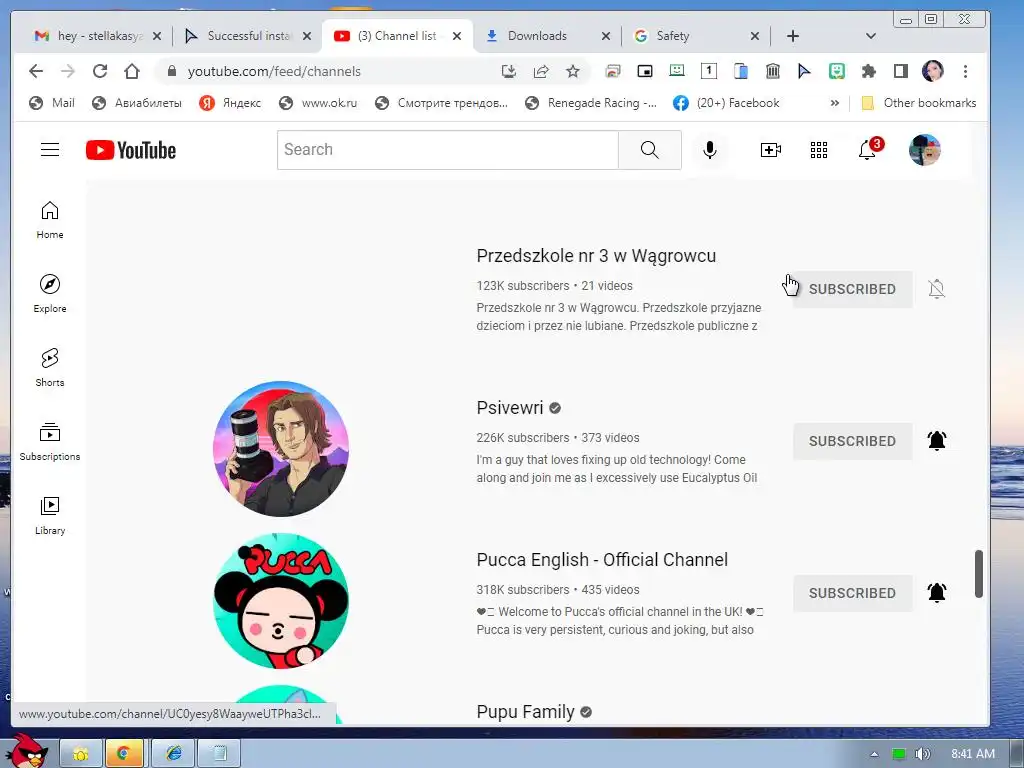Screen dimensions: 1024x768
Task: Open the Renegade Racing bookmark
Action: [591, 103]
